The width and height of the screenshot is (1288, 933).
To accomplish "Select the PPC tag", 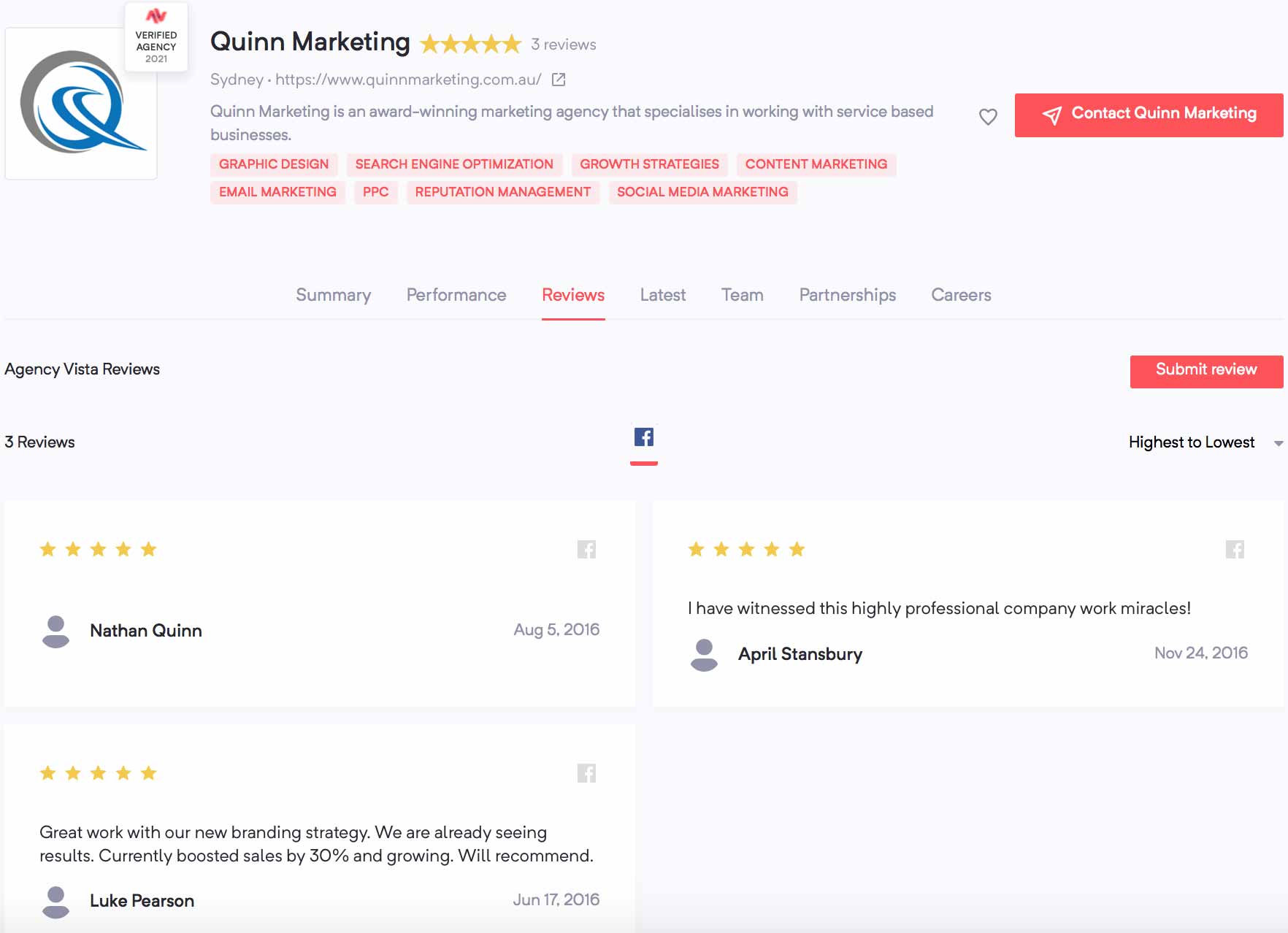I will pos(376,192).
